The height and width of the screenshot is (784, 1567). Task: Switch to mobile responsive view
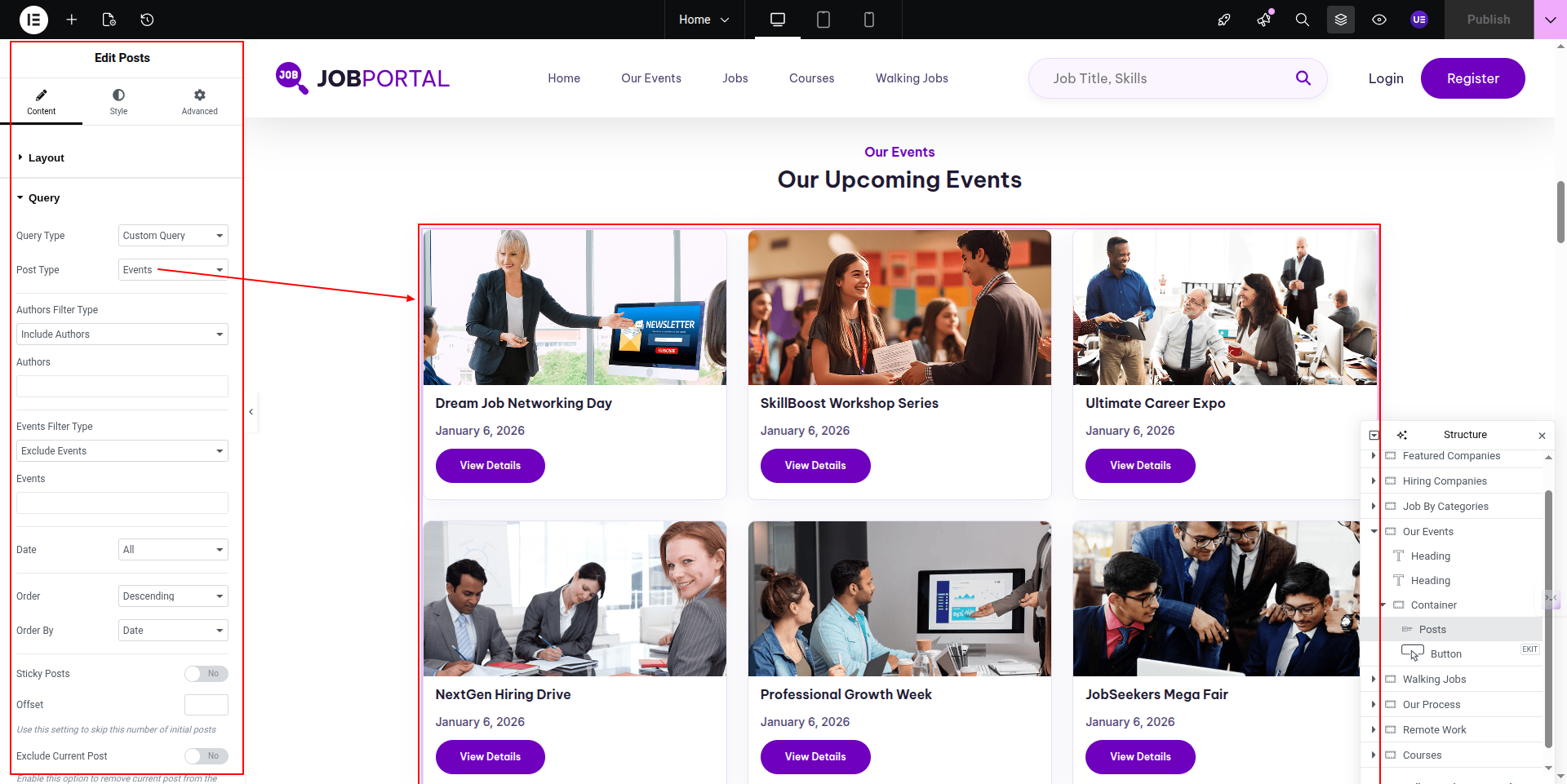point(868,20)
